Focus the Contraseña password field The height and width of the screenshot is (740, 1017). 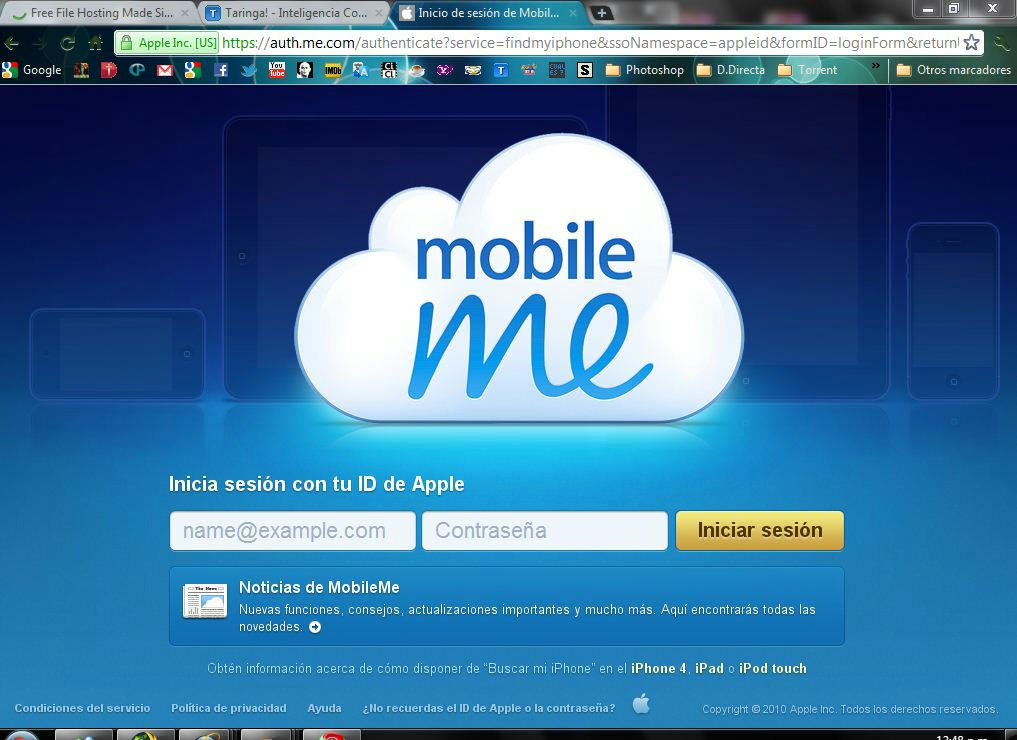point(544,531)
